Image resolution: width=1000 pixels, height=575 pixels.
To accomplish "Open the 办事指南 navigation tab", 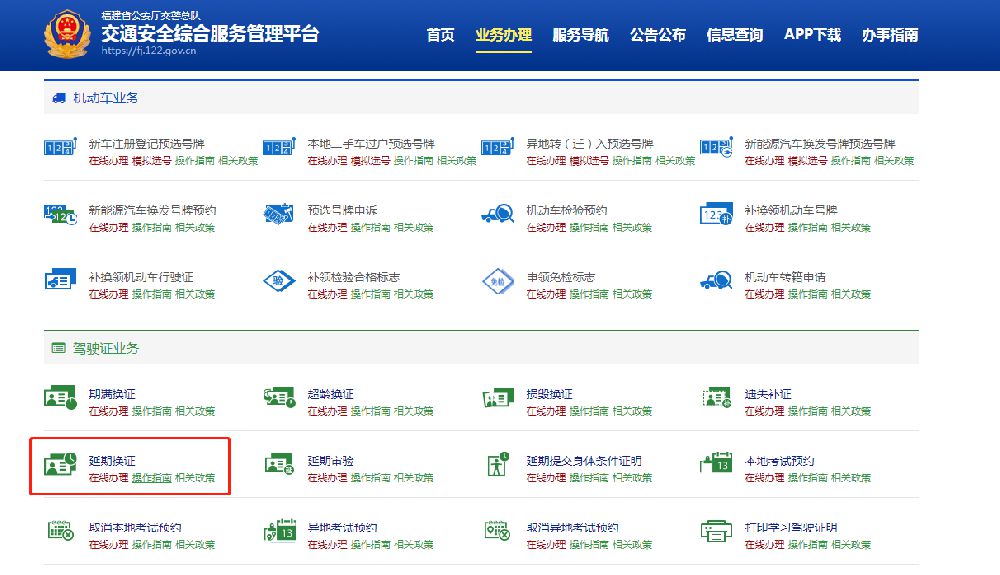I will (x=890, y=34).
